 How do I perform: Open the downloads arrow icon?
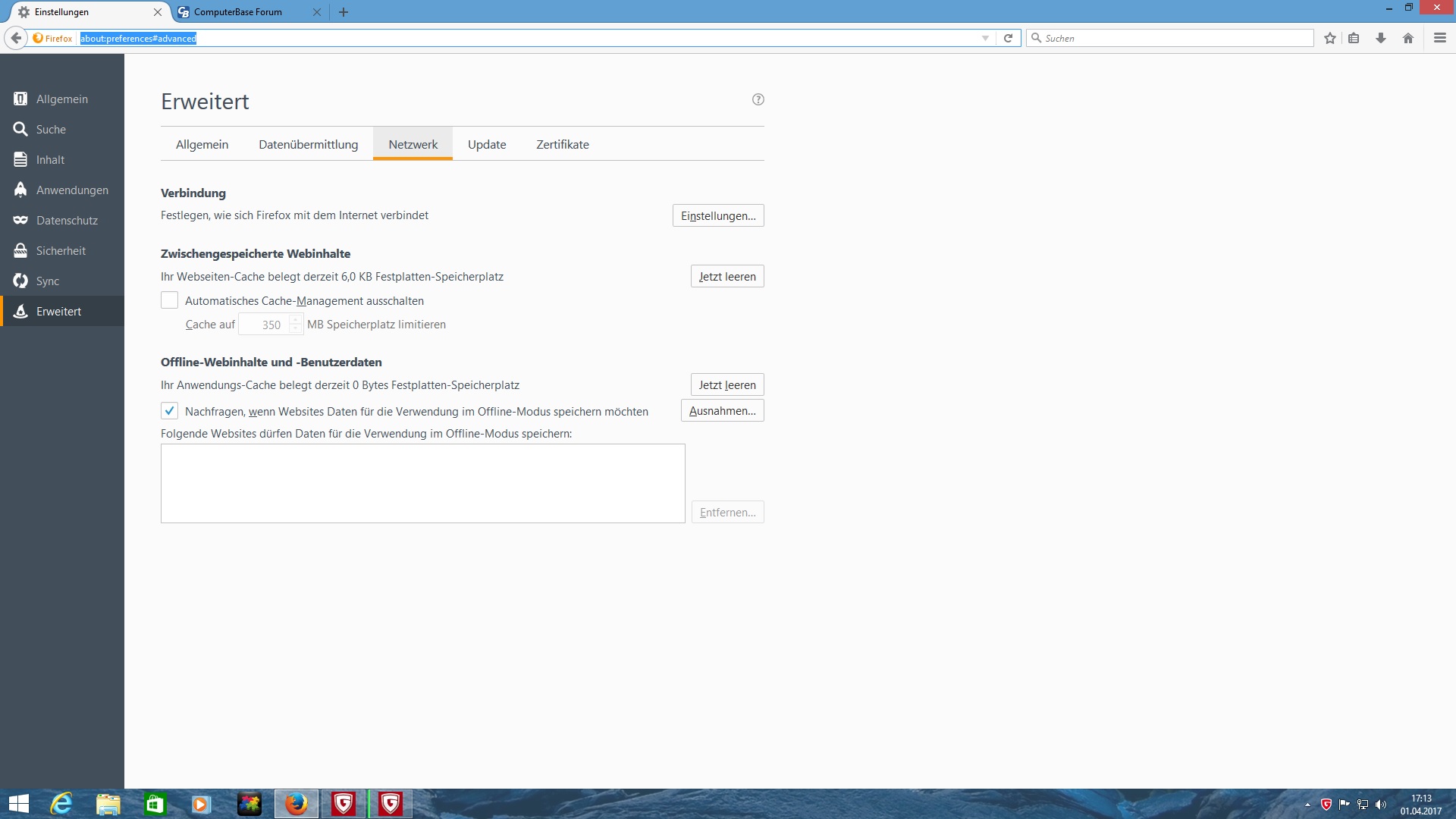tap(1381, 38)
